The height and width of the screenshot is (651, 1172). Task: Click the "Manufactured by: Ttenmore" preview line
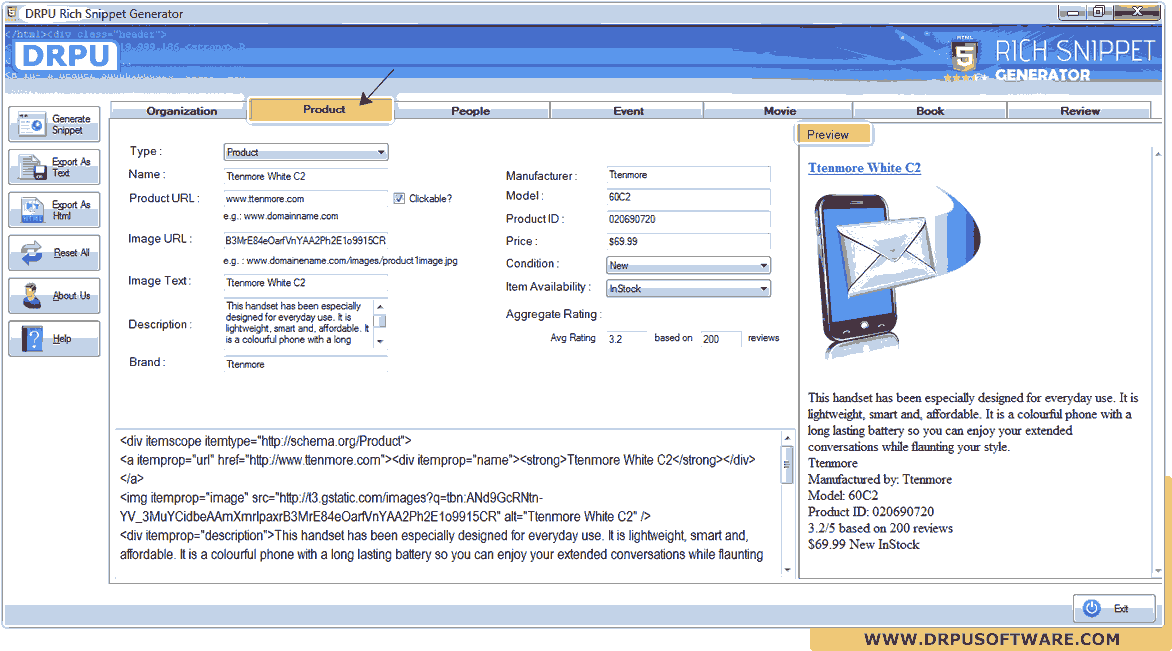(880, 479)
